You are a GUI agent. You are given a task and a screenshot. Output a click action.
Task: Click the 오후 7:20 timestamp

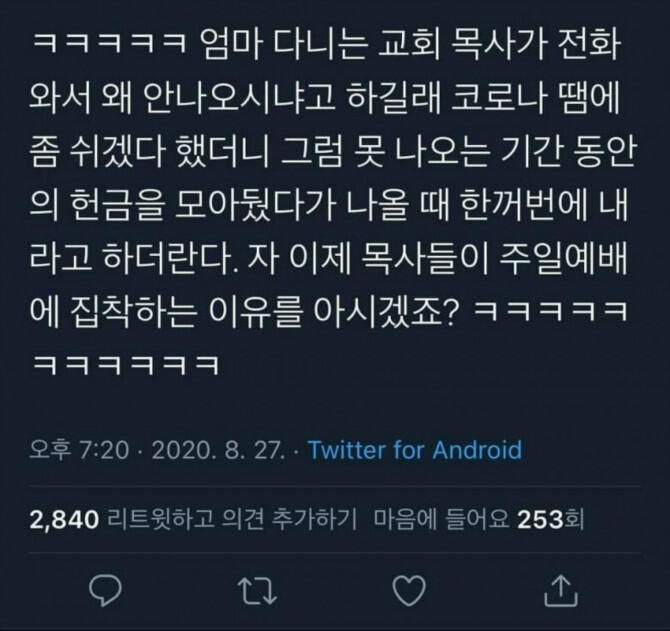click(79, 450)
